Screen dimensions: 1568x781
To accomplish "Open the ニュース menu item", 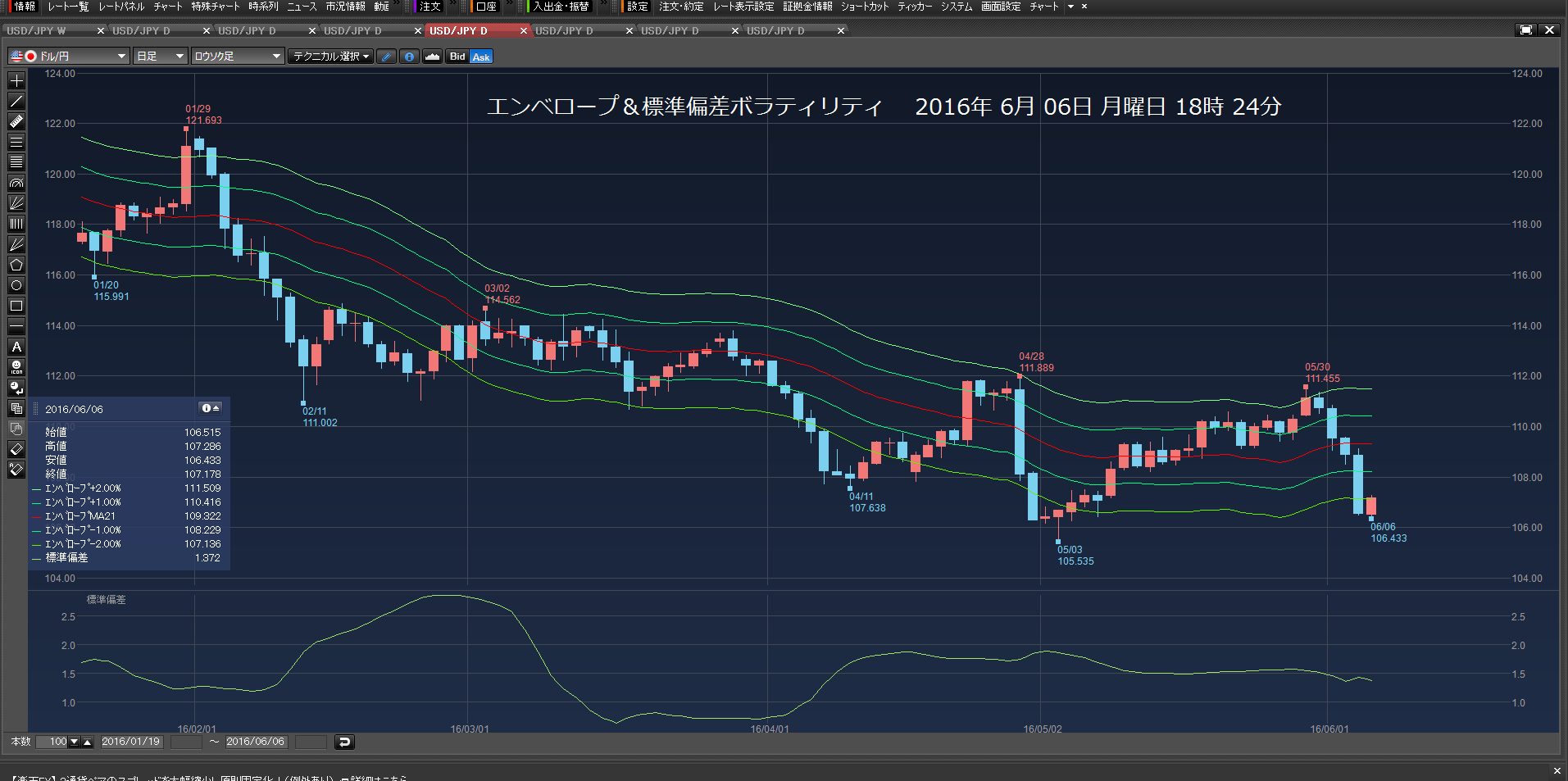I will coord(302,7).
